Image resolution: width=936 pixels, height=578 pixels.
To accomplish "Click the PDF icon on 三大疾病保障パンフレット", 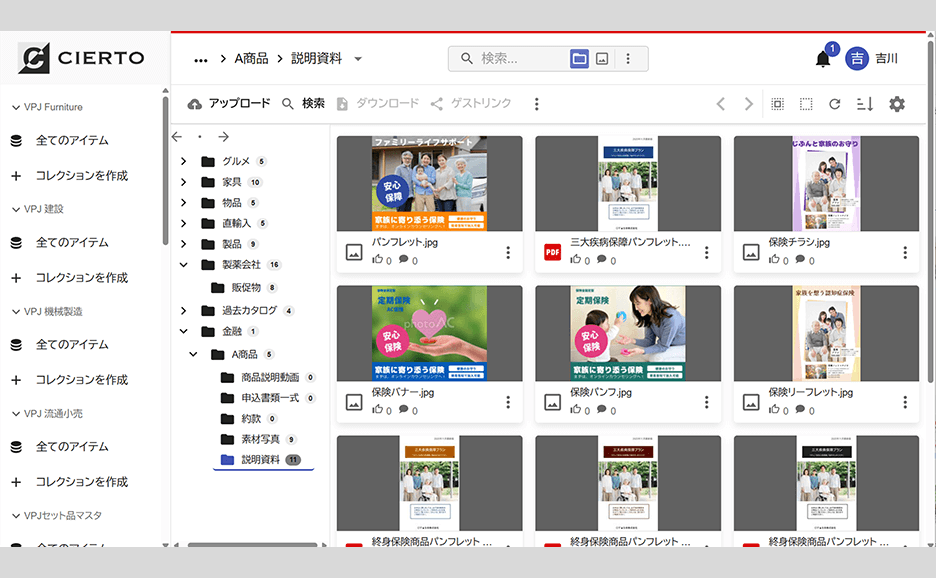I will tap(552, 253).
